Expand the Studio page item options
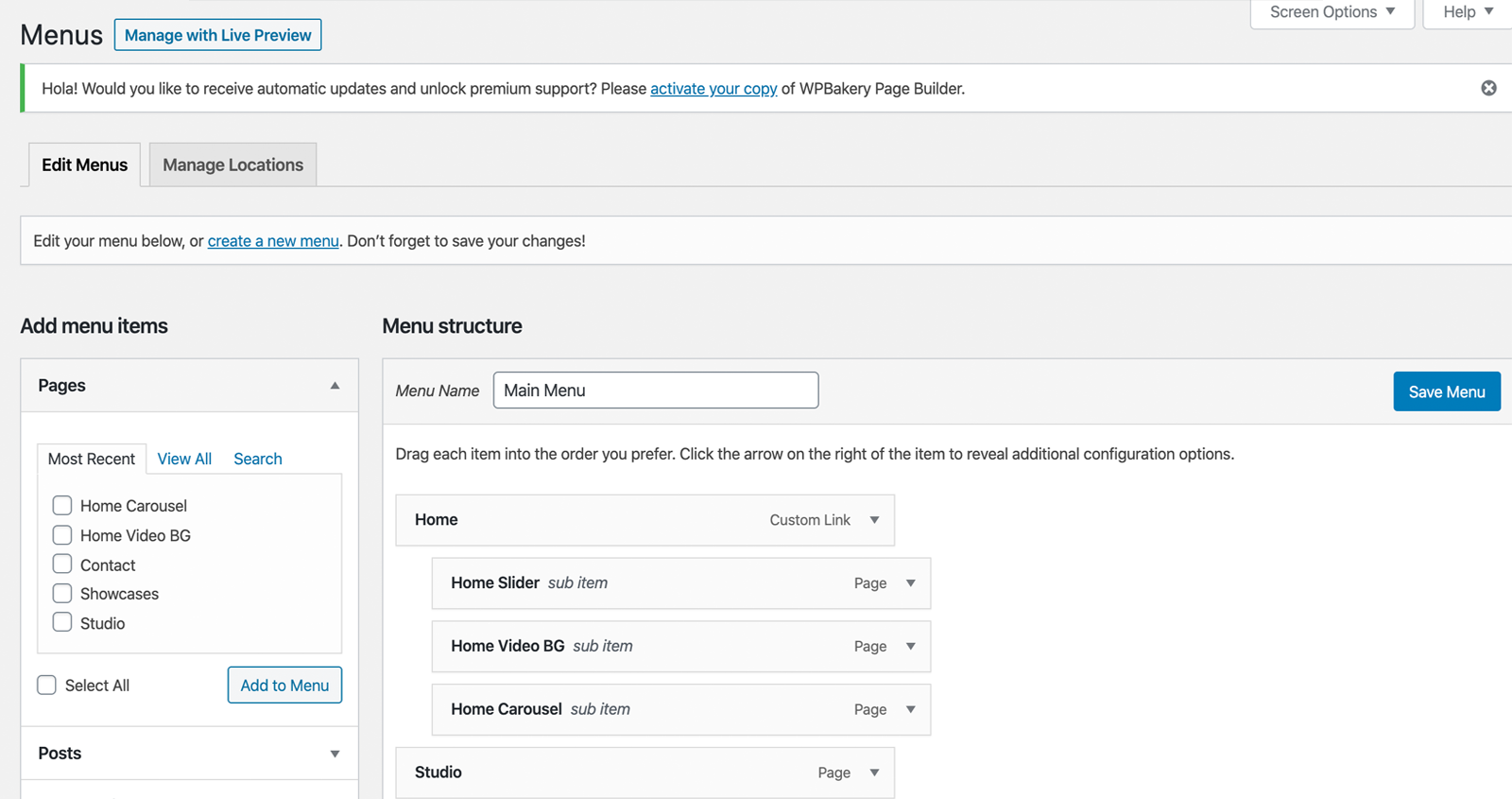1512x799 pixels. 874,773
